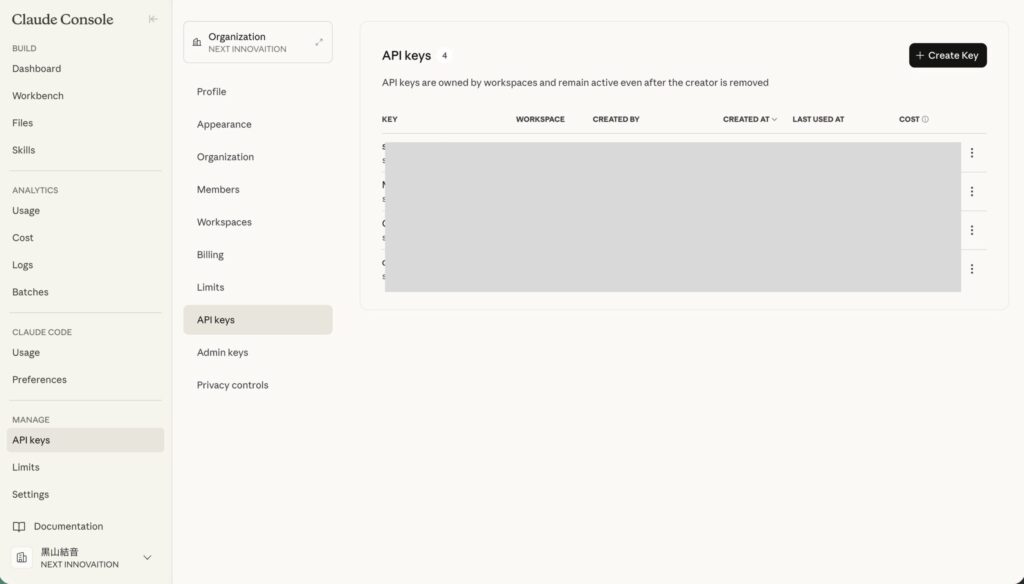Expand the account menu chevron at bottom
This screenshot has height=584, width=1024.
tap(147, 558)
